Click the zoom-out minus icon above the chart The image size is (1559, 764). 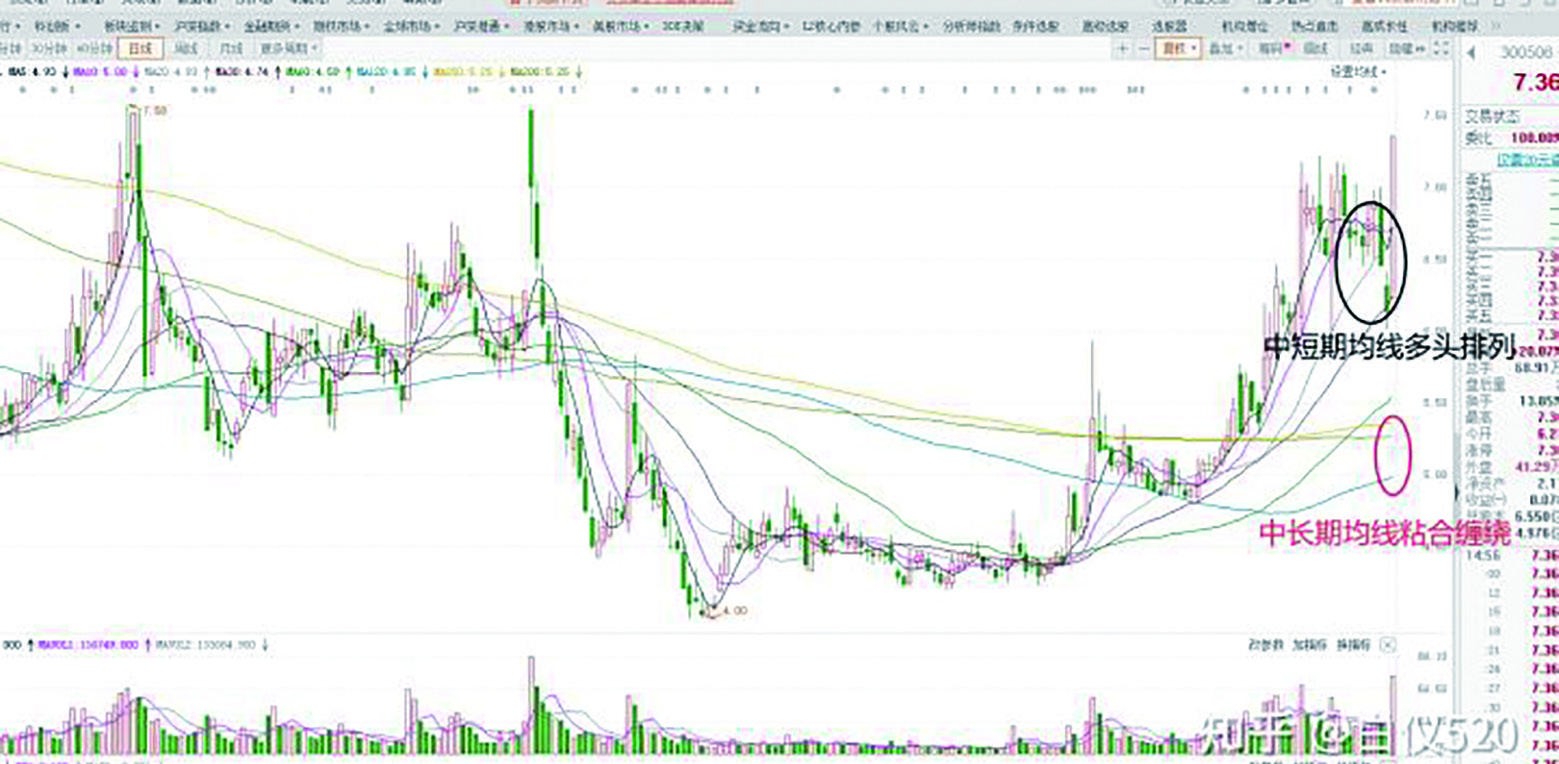click(1145, 47)
